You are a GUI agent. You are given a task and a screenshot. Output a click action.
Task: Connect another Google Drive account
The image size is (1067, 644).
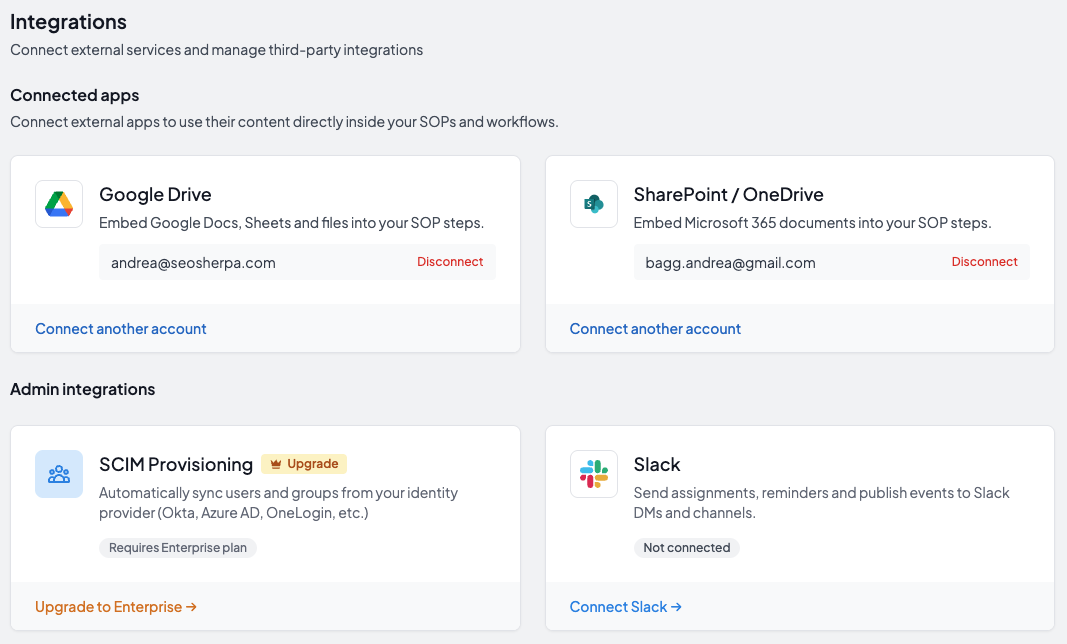point(120,329)
